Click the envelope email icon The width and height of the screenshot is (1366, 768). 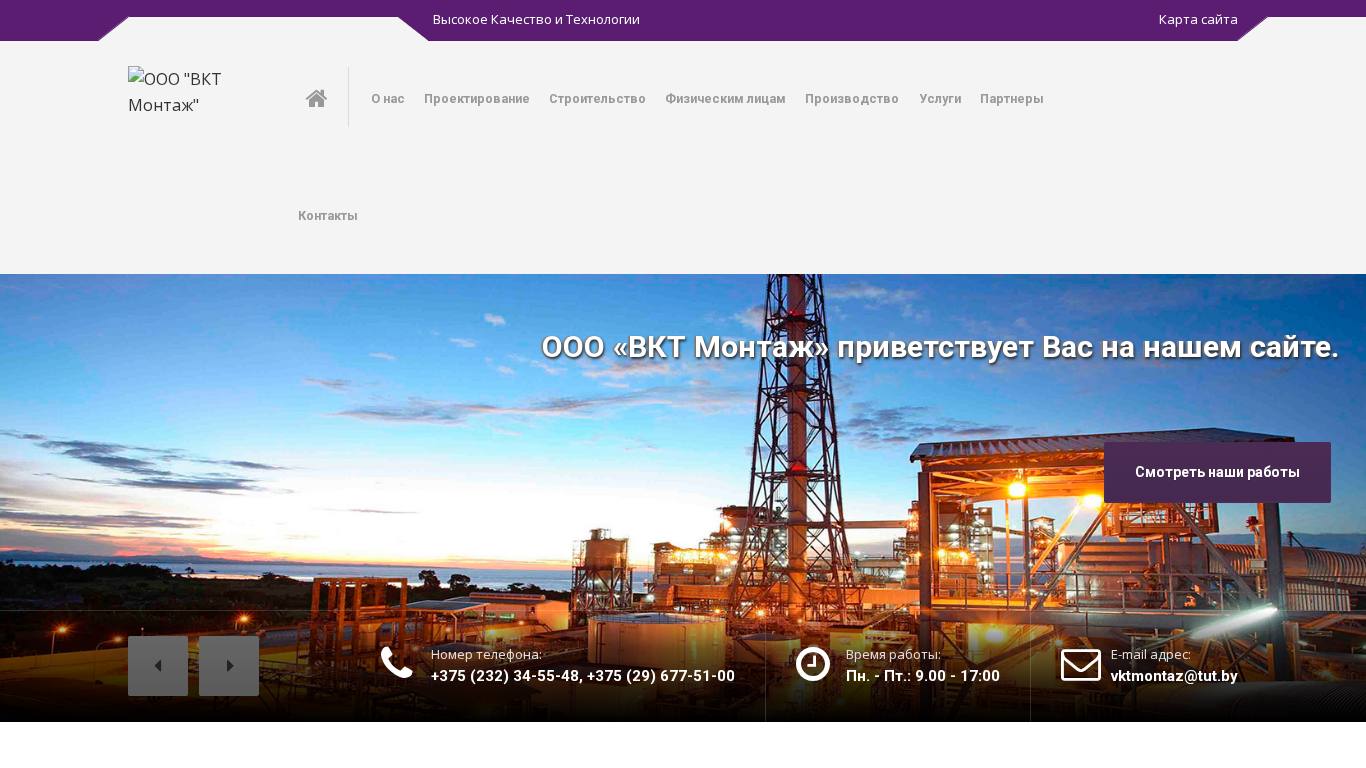[1080, 665]
